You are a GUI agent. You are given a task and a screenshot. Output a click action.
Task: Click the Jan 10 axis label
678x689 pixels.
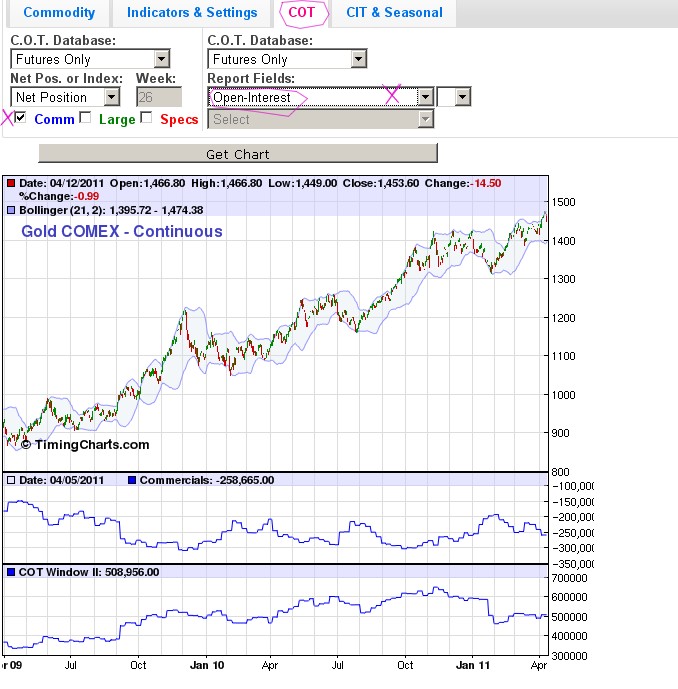[x=207, y=665]
